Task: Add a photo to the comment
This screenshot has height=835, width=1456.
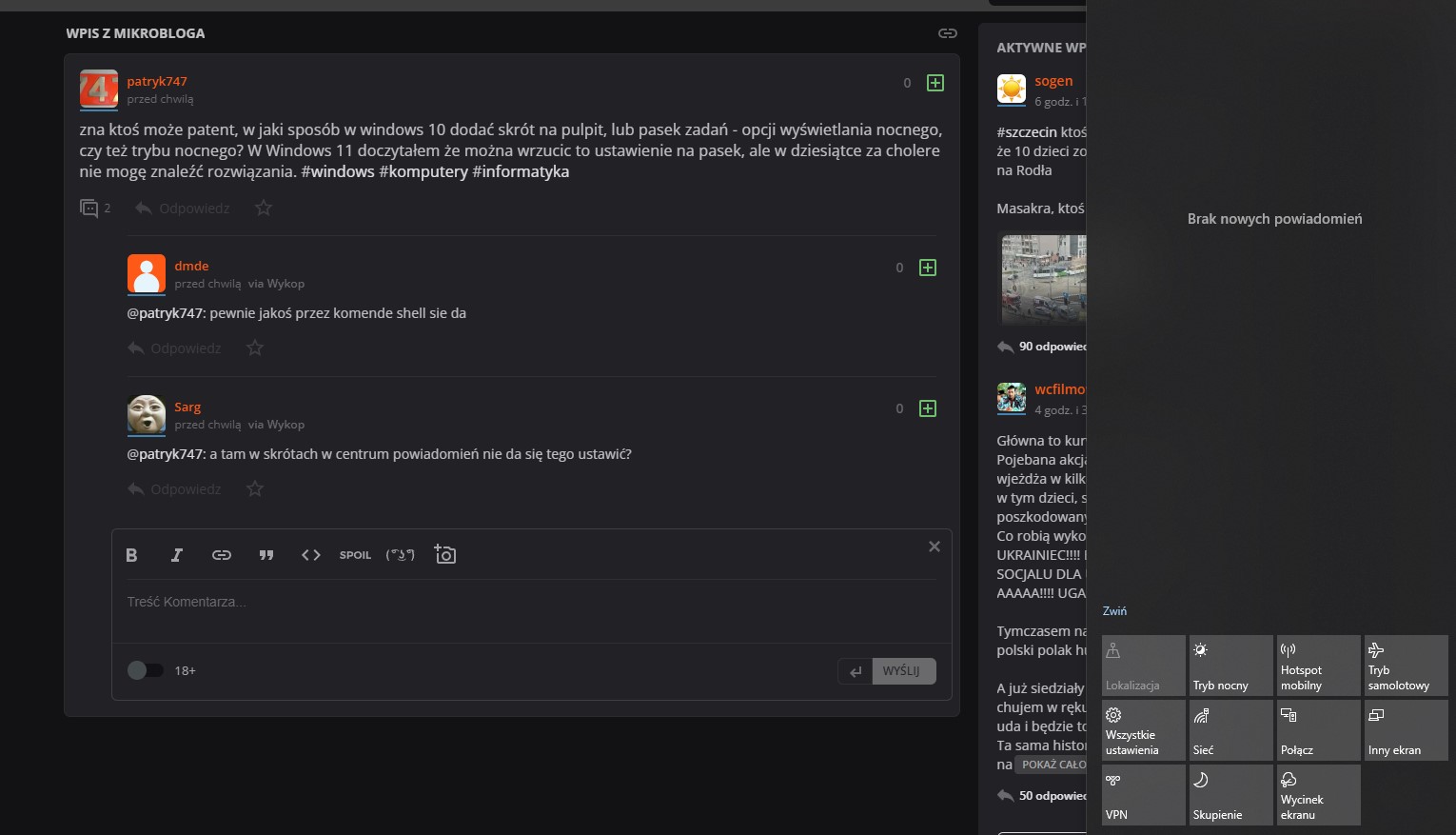Action: pyautogui.click(x=445, y=554)
